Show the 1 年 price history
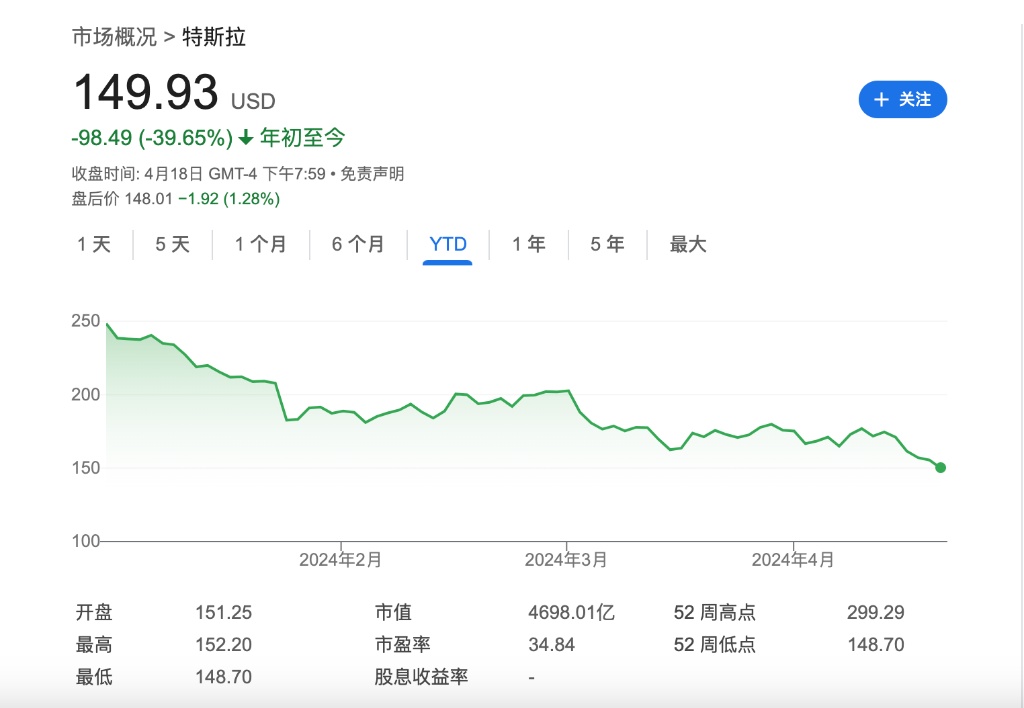This screenshot has height=708, width=1024. tap(528, 245)
